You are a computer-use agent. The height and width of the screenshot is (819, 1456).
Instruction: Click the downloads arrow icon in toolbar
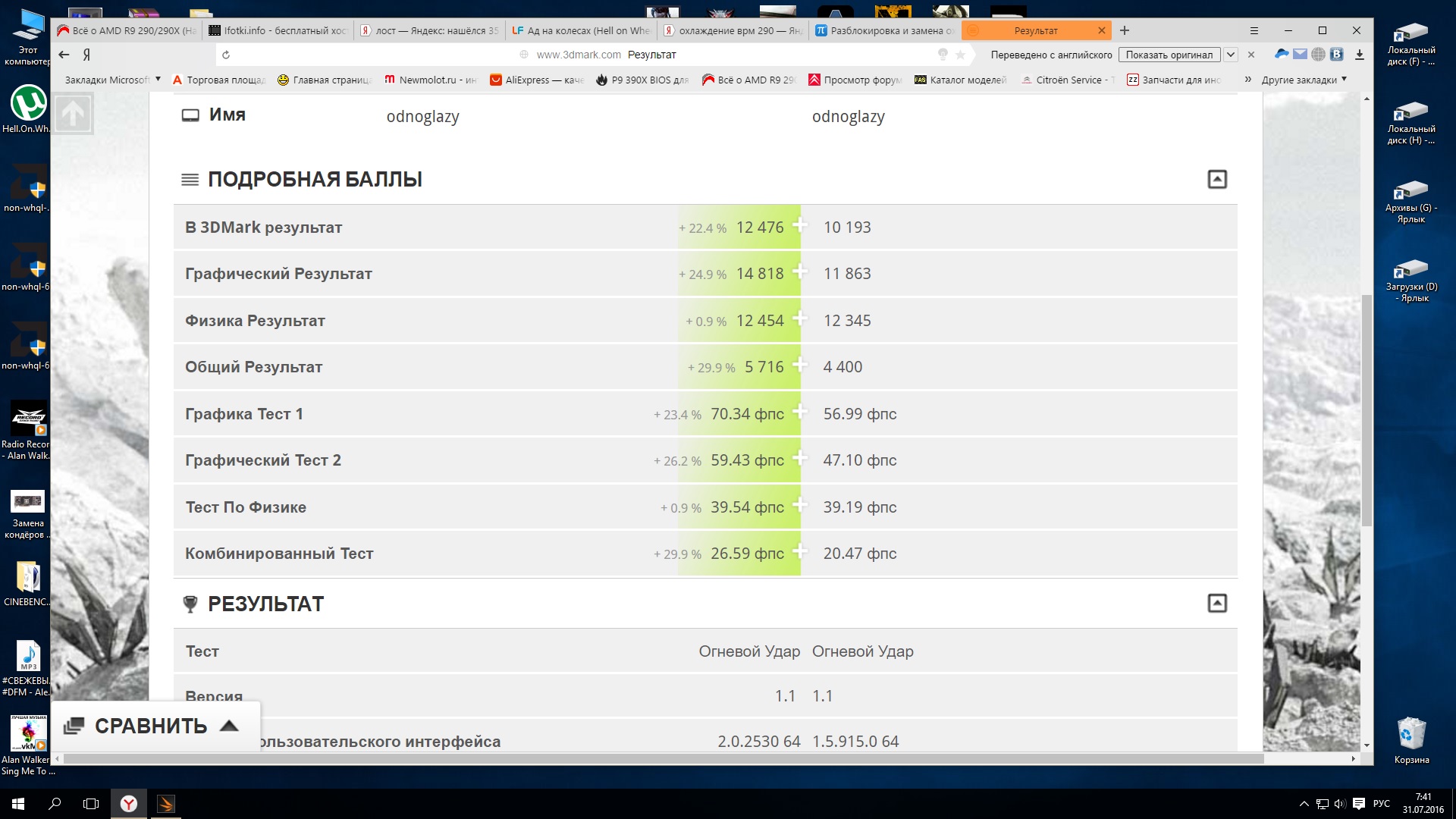pyautogui.click(x=1359, y=55)
